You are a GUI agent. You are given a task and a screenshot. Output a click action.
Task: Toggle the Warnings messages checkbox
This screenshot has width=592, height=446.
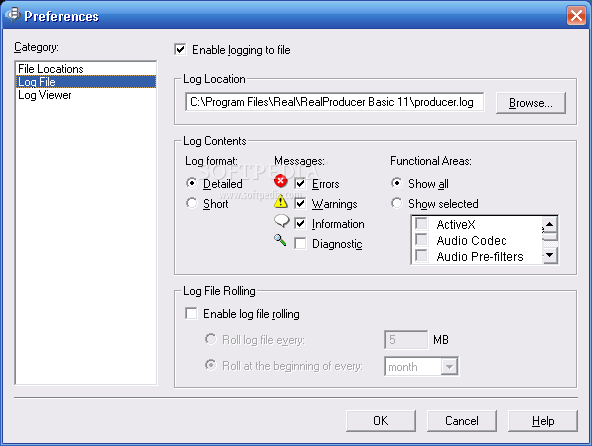coord(300,204)
